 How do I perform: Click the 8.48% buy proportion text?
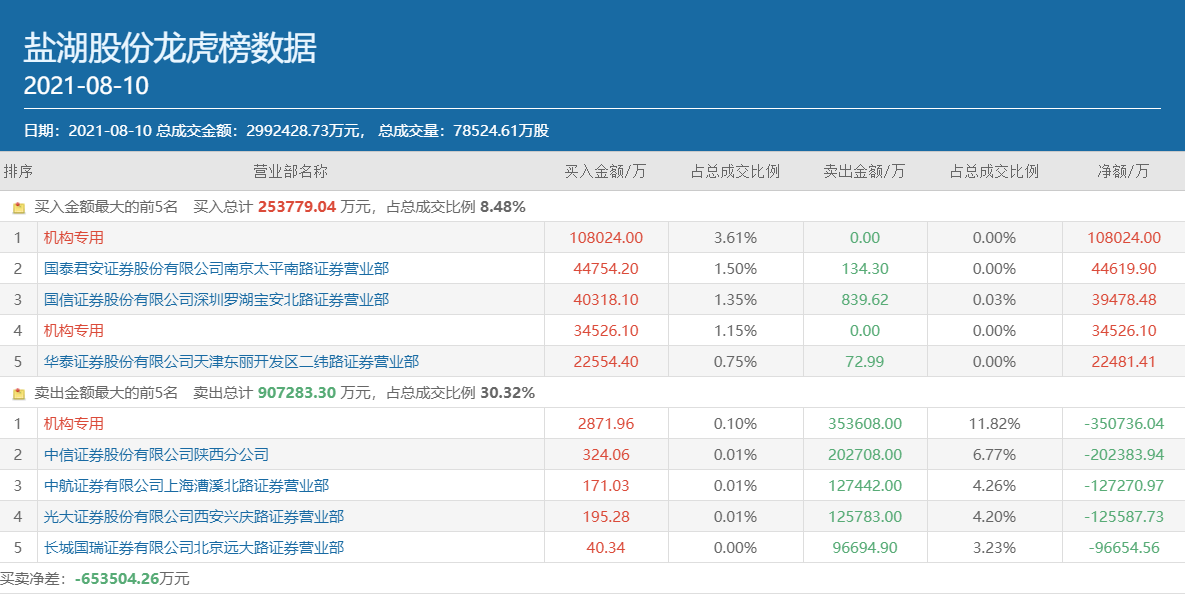click(503, 206)
